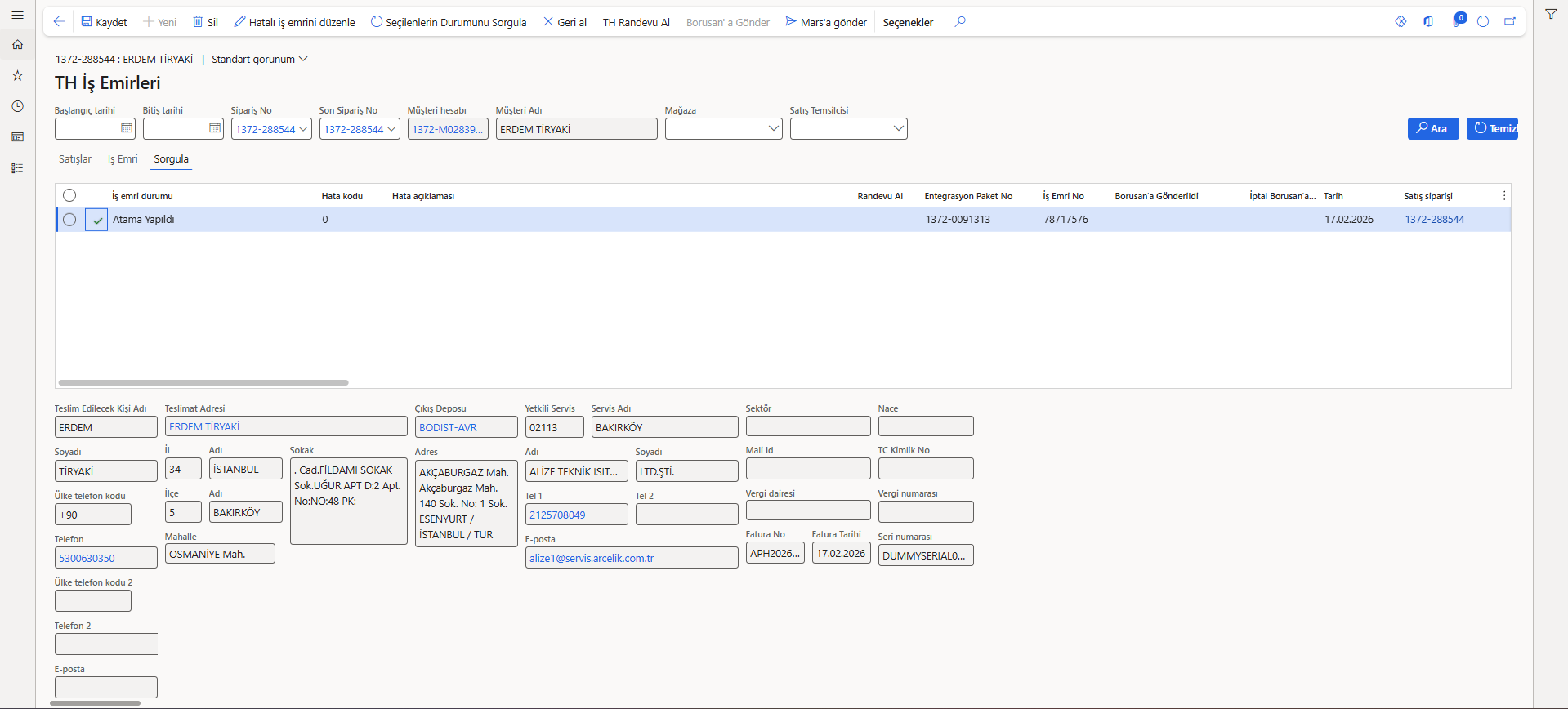The height and width of the screenshot is (709, 1568).
Task: Select the Atama Yapıldı row radio button
Action: (x=69, y=220)
